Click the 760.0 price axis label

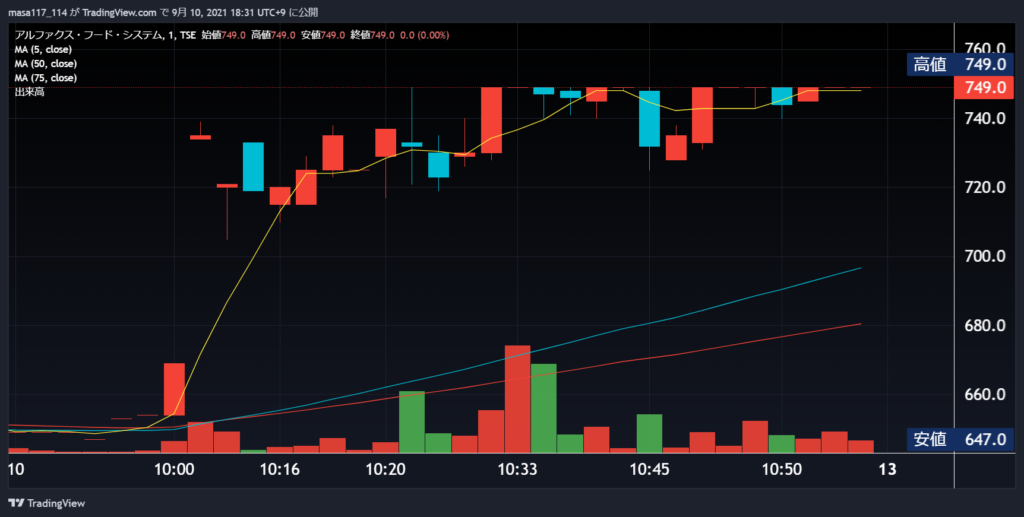point(985,48)
